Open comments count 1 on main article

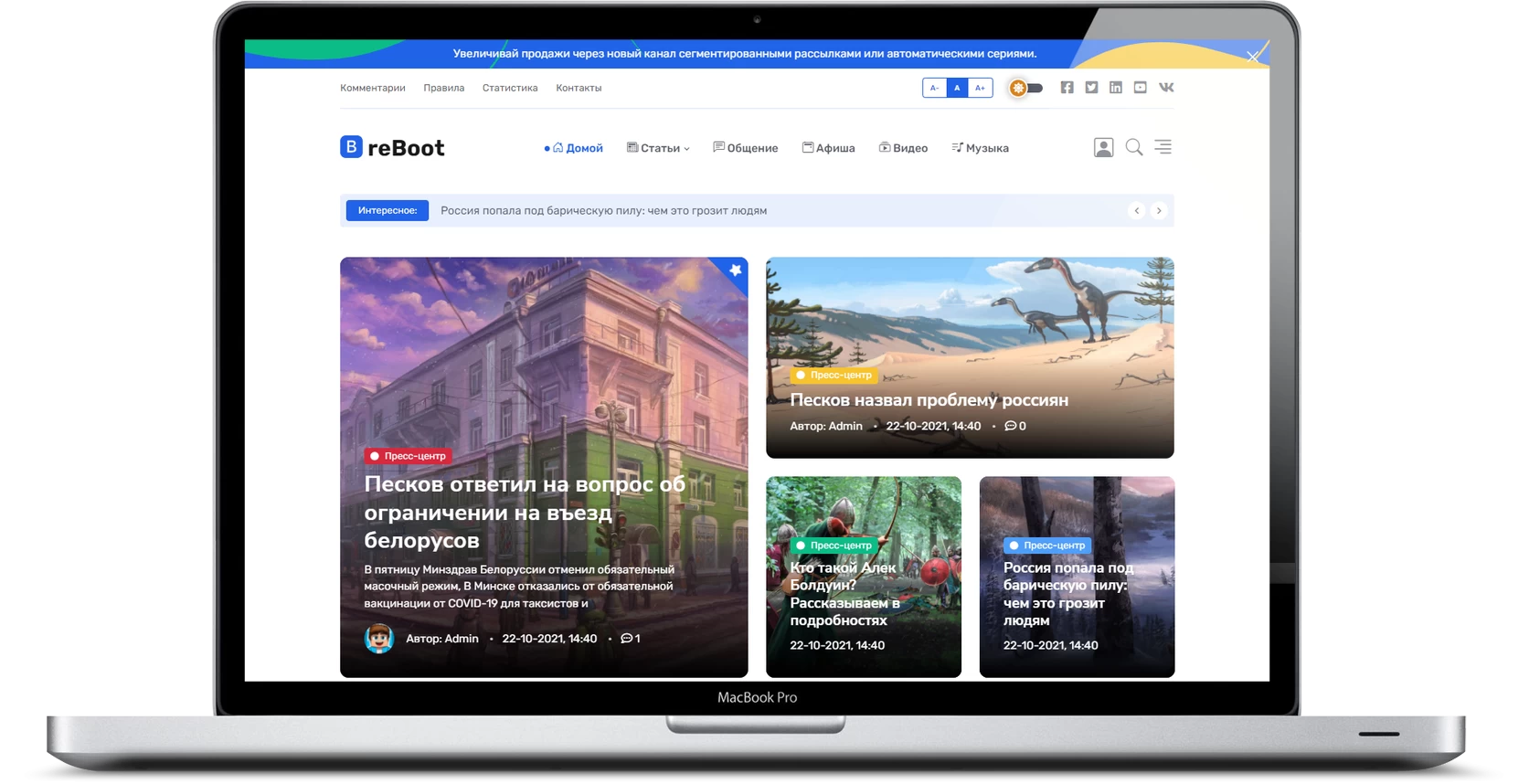[x=631, y=639]
